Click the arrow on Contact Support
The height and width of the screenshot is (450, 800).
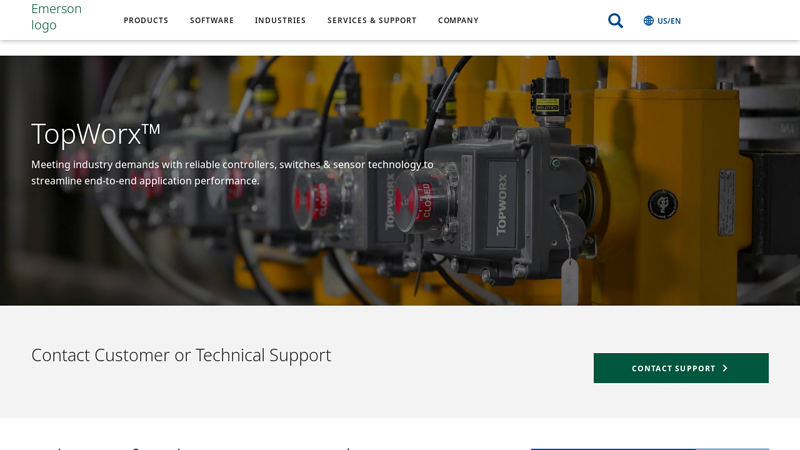coord(725,368)
